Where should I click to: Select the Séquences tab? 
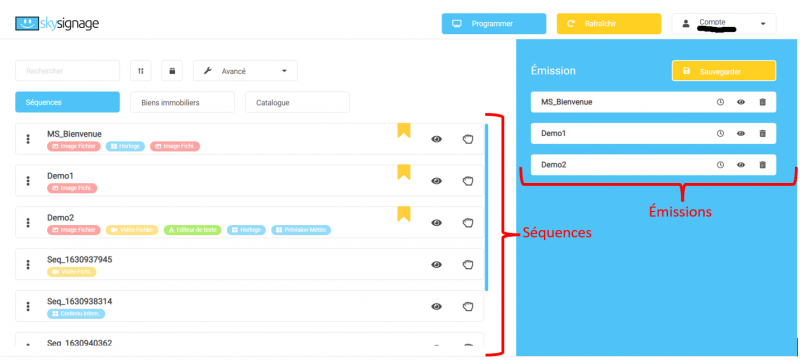[x=67, y=102]
